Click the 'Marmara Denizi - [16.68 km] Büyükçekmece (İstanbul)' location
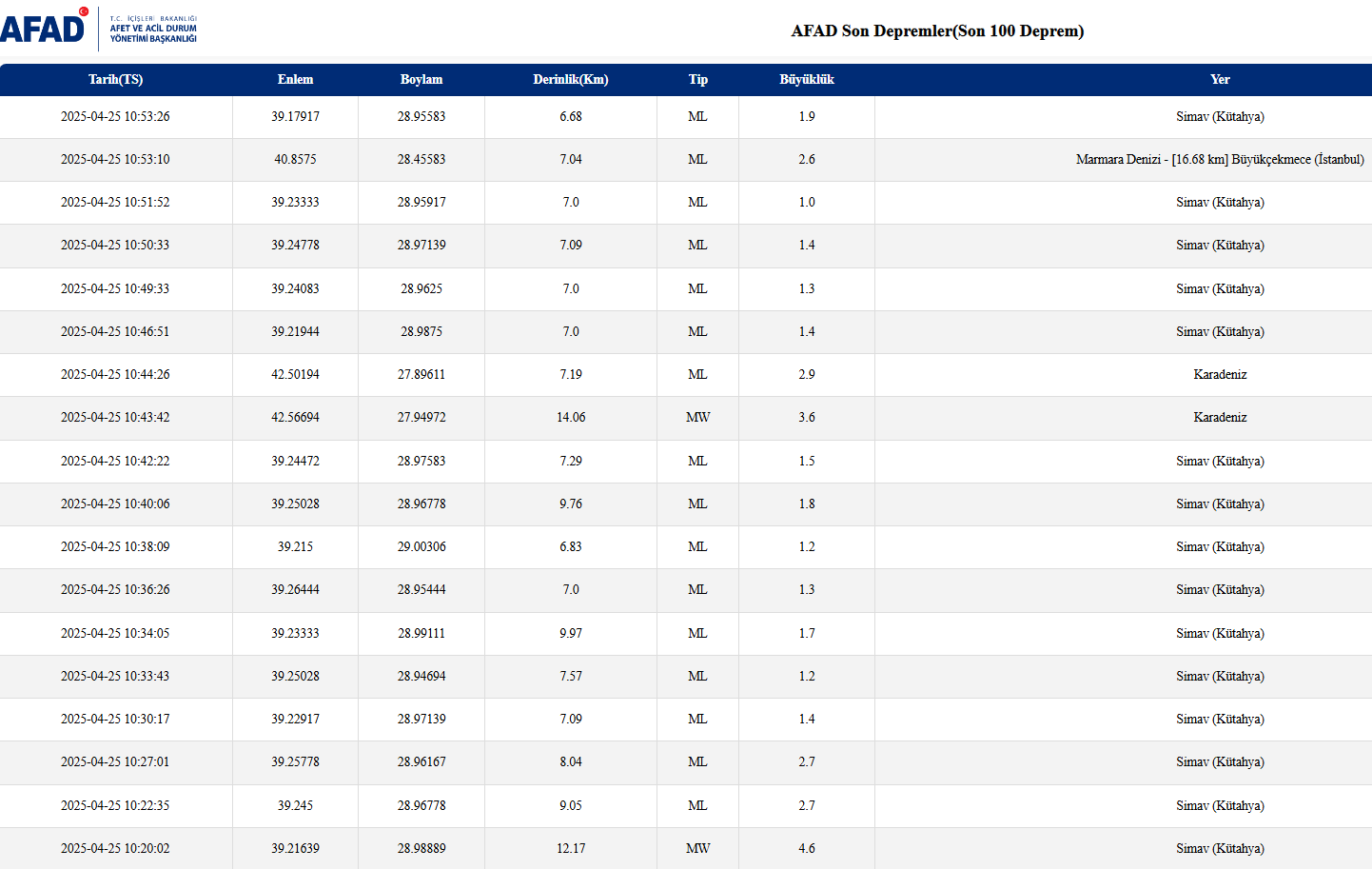This screenshot has width=1372, height=869. click(x=1220, y=159)
